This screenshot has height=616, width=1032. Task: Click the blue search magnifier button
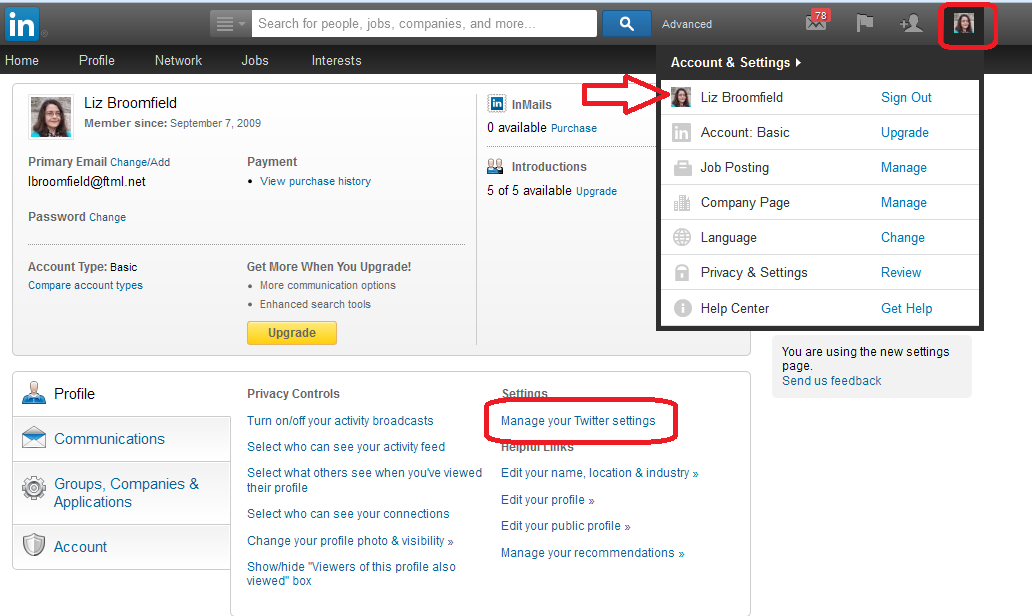pyautogui.click(x=627, y=23)
